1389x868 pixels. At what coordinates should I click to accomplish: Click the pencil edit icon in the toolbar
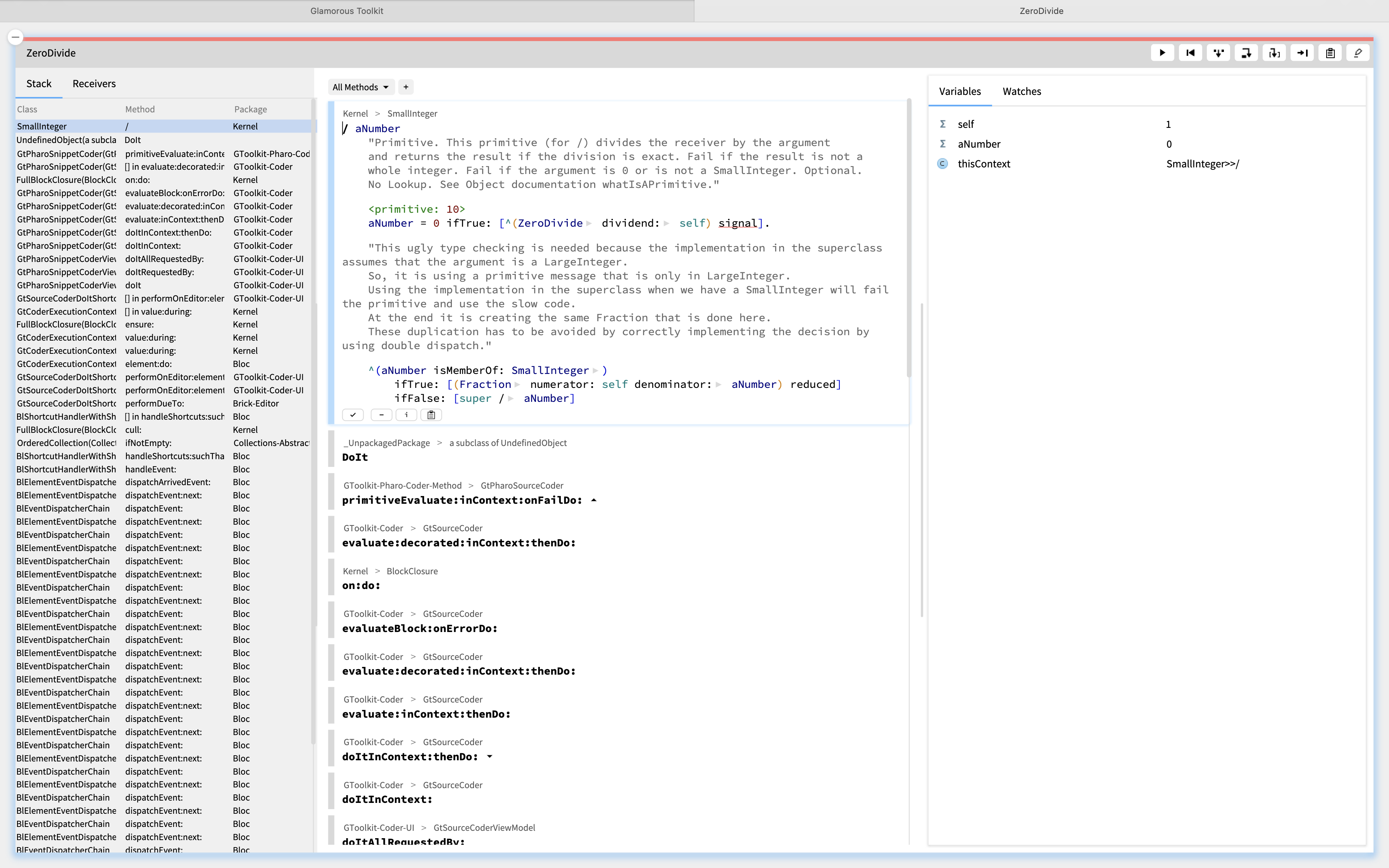point(1358,52)
